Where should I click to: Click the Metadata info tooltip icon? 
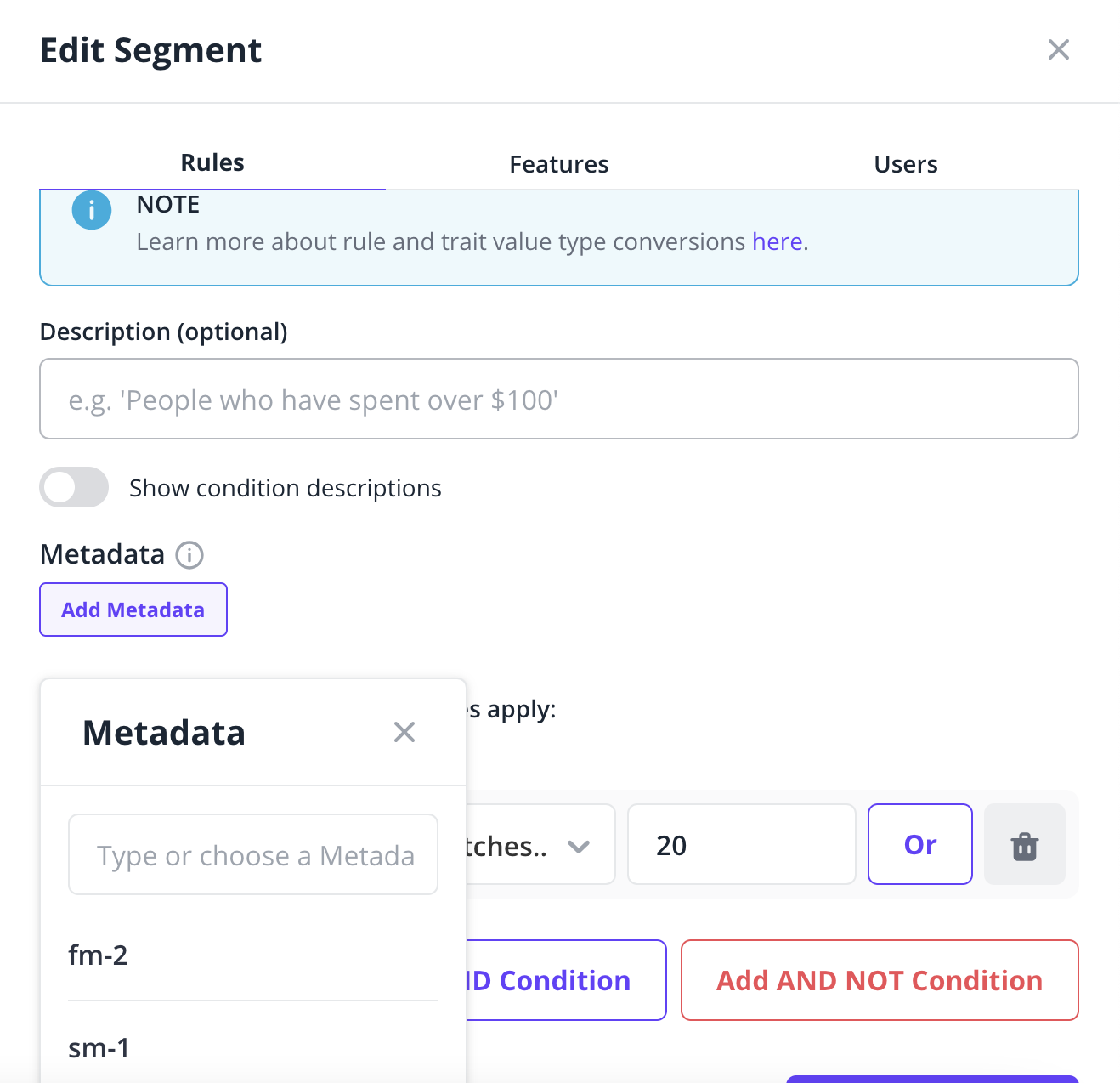(189, 555)
